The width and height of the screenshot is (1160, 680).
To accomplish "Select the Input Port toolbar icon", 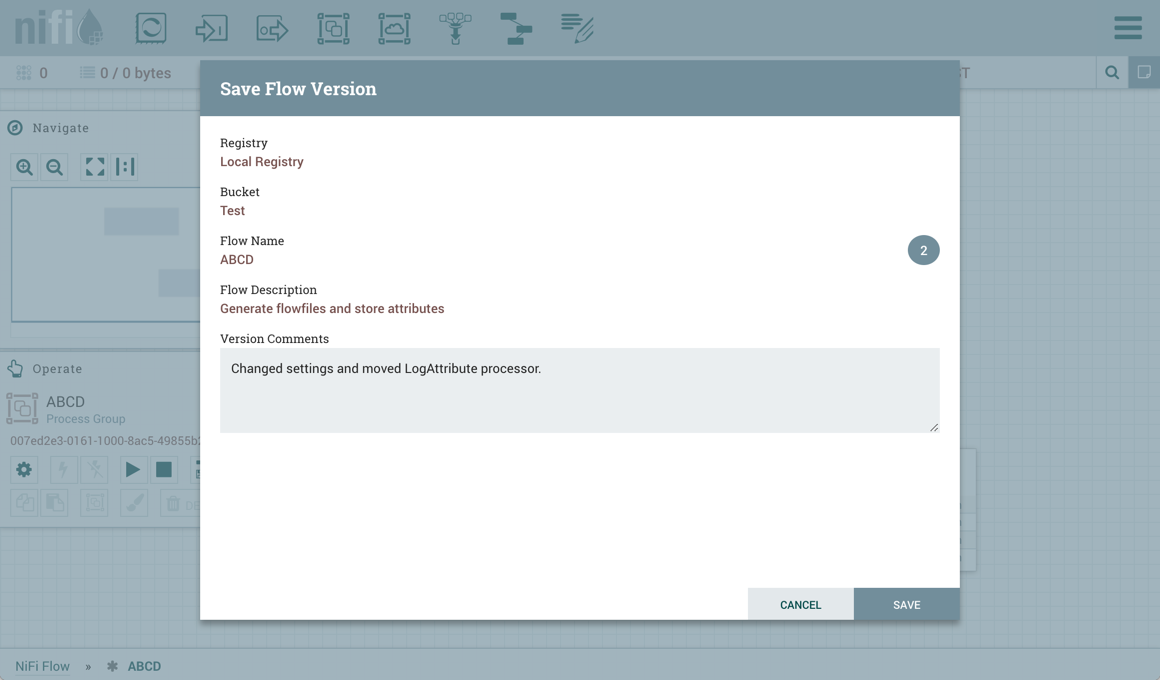I will click(211, 28).
